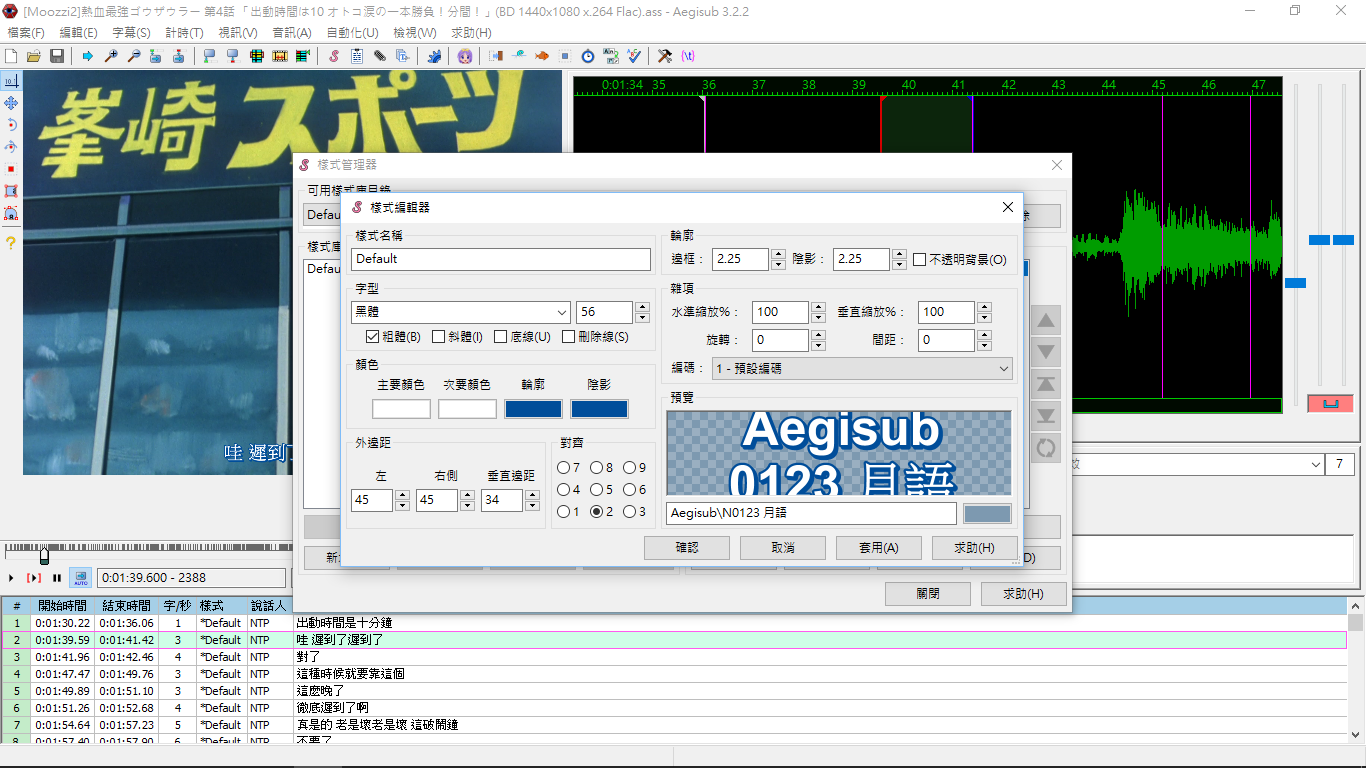Image resolution: width=1366 pixels, height=768 pixels.
Task: Click the Zoom out magnifier icon
Action: pyautogui.click(x=134, y=56)
